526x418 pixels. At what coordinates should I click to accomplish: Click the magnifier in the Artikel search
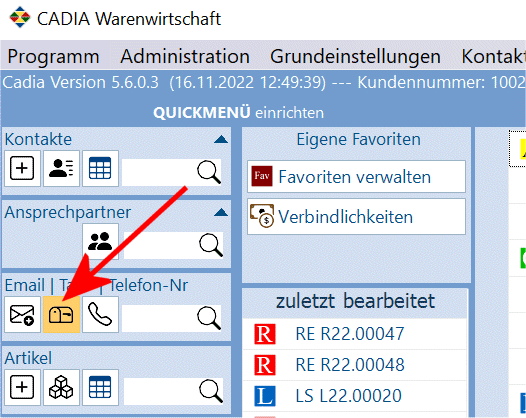(211, 391)
